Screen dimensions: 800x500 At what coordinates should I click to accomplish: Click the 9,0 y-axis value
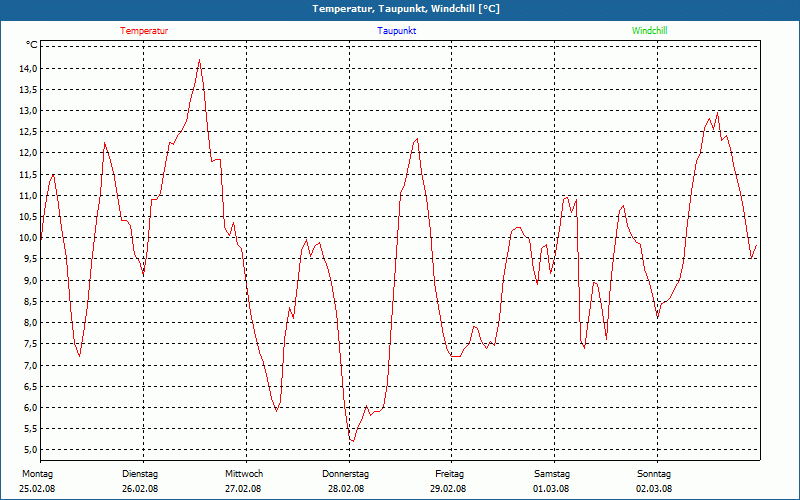coord(31,280)
